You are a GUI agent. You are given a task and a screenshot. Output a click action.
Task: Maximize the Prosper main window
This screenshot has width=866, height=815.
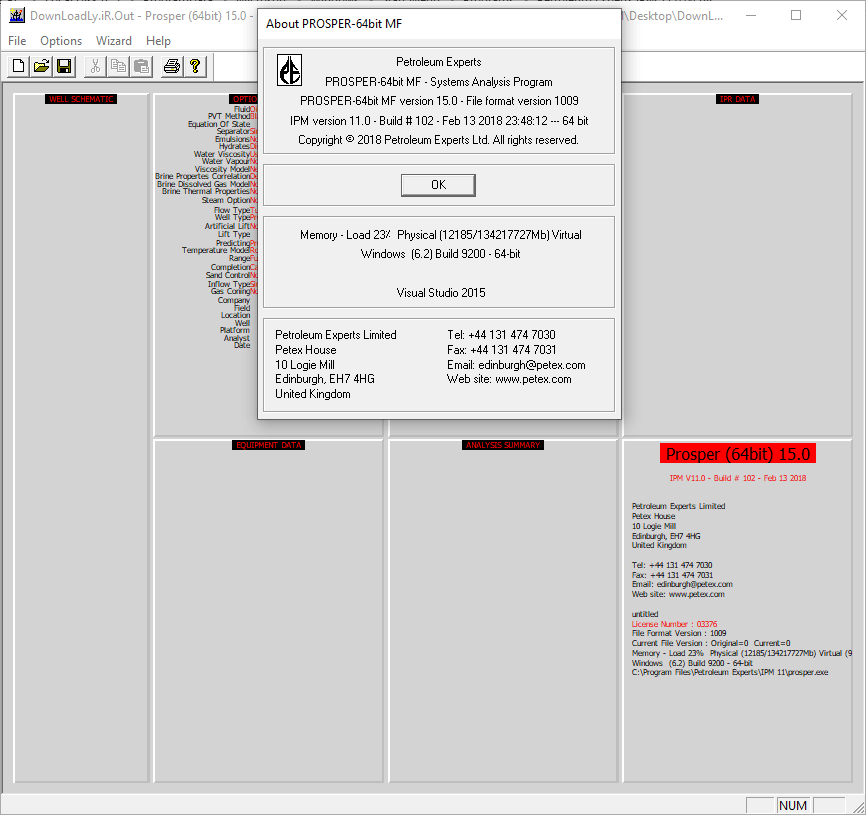(x=796, y=15)
